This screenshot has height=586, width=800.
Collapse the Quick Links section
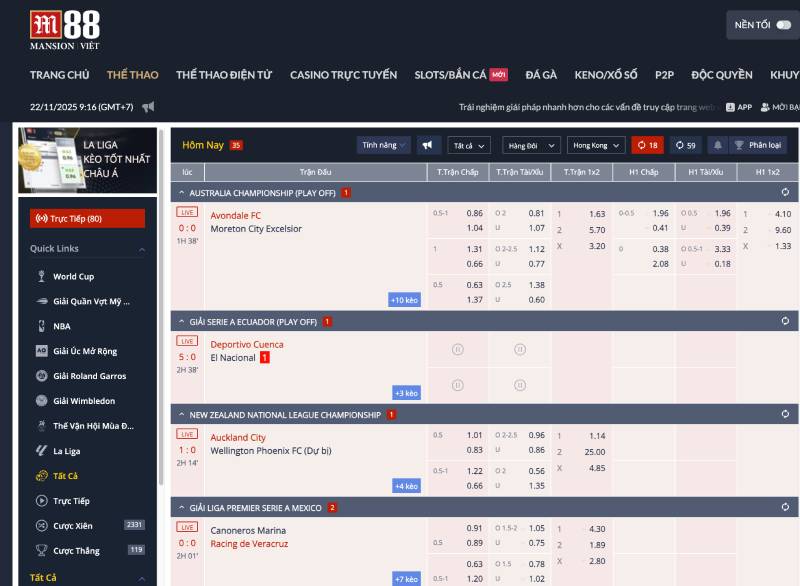coord(142,249)
